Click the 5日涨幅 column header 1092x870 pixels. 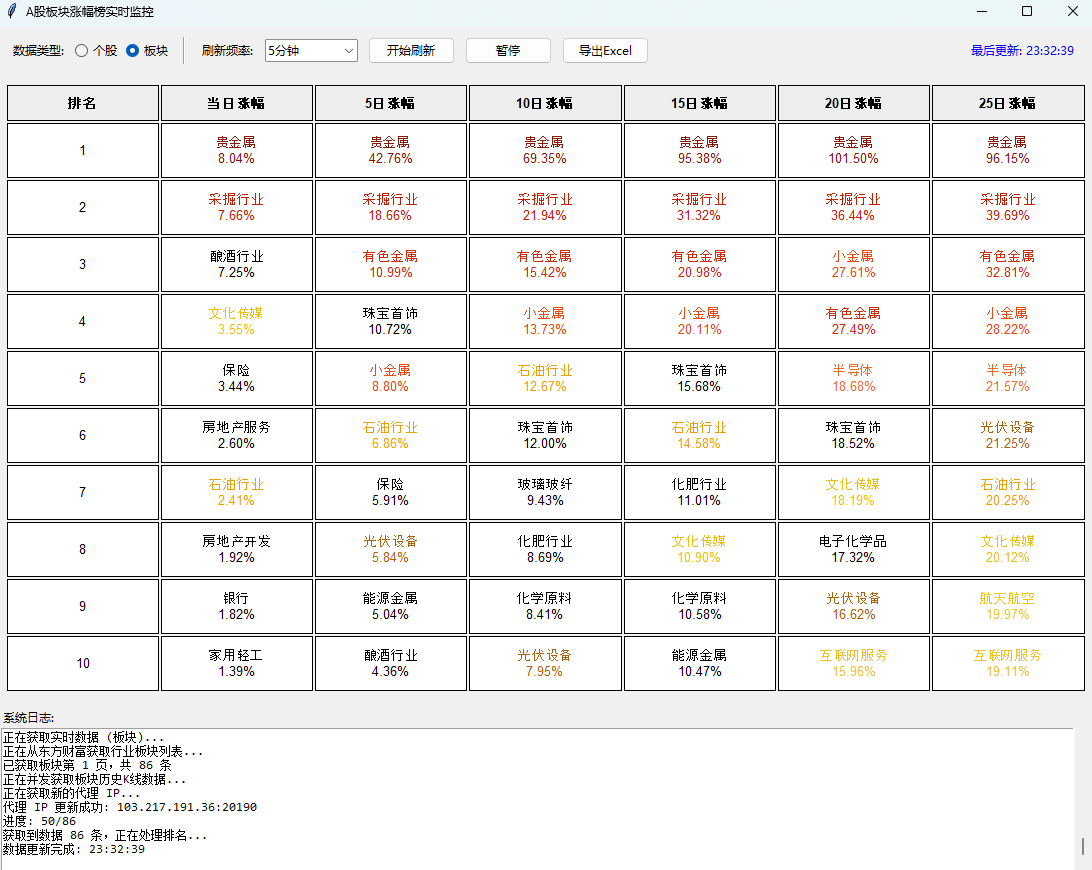pos(391,103)
